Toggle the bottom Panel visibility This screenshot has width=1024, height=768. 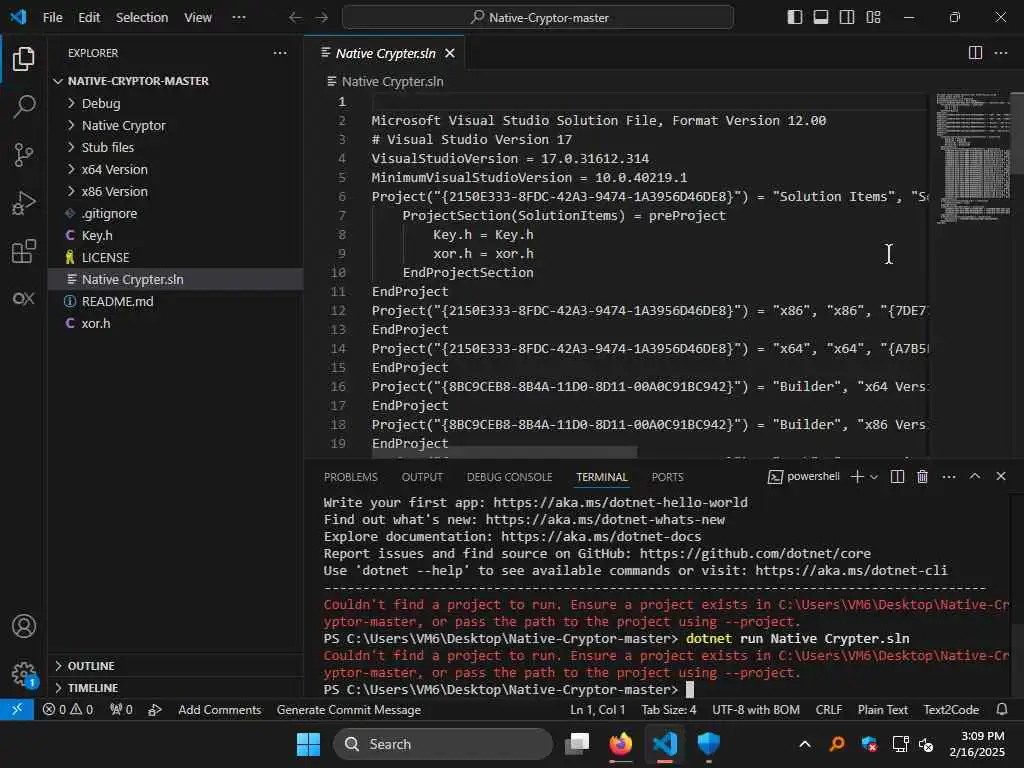(x=821, y=17)
